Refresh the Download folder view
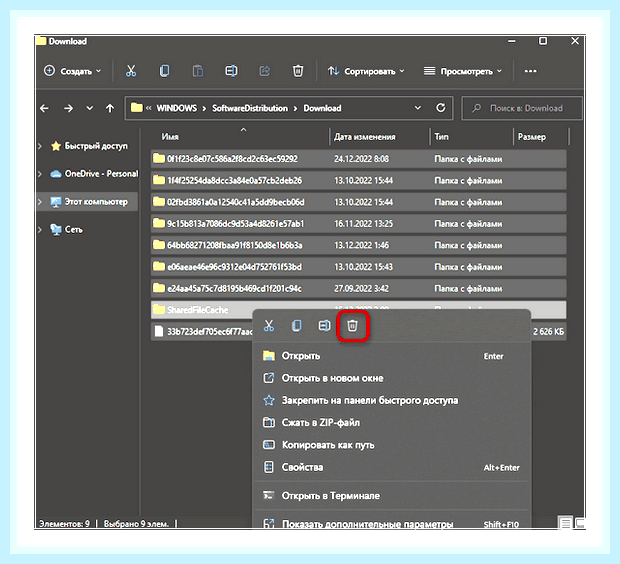Screen dimensions: 620x564 [440, 108]
